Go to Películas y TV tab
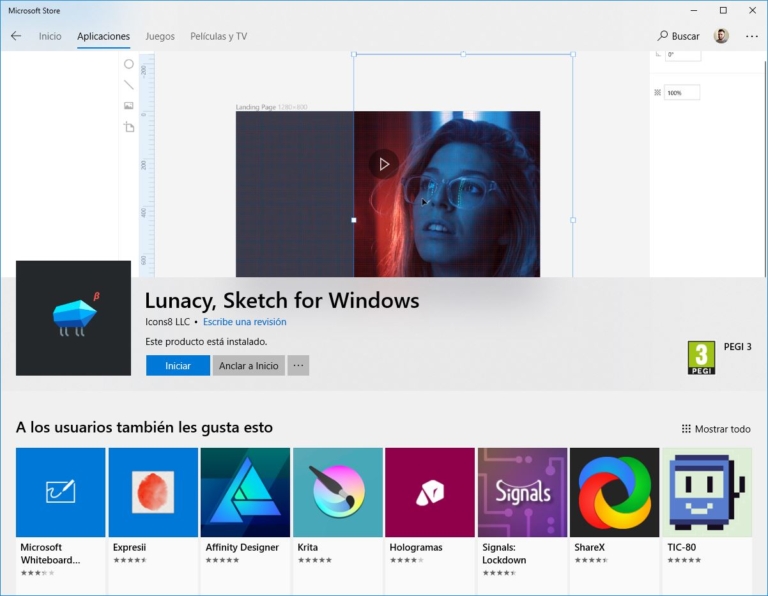768x596 pixels. [219, 36]
